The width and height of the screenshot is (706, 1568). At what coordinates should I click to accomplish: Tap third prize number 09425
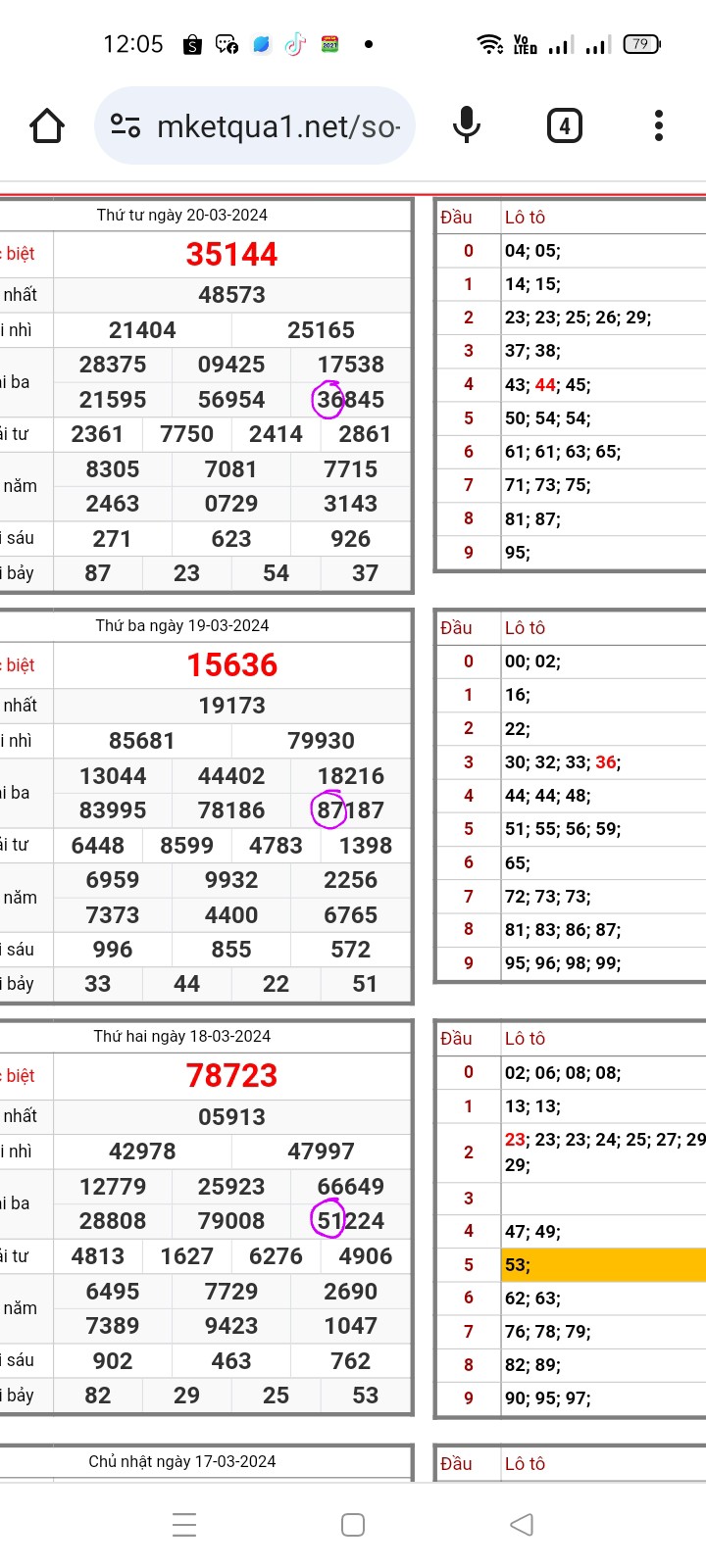click(231, 365)
